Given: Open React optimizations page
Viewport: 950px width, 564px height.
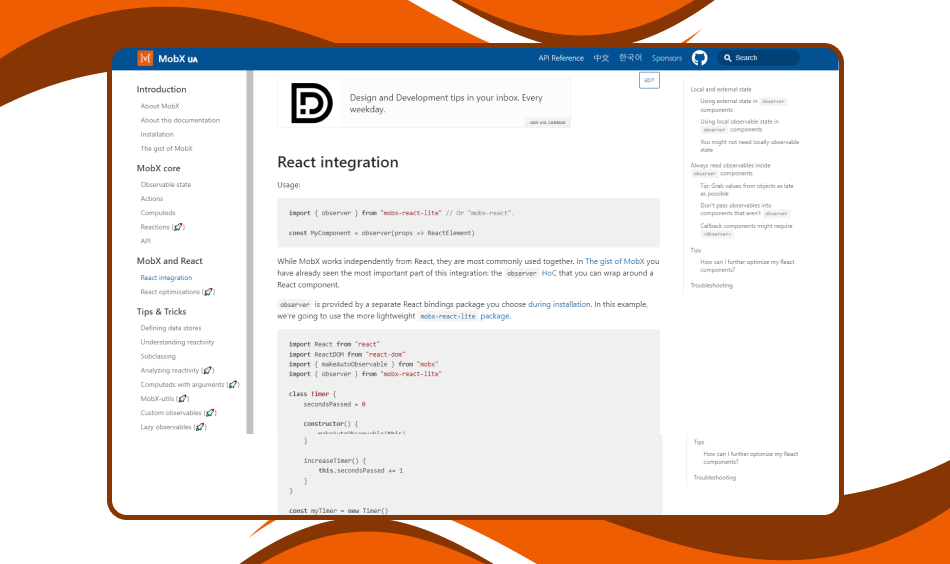Looking at the screenshot, I should tap(178, 292).
